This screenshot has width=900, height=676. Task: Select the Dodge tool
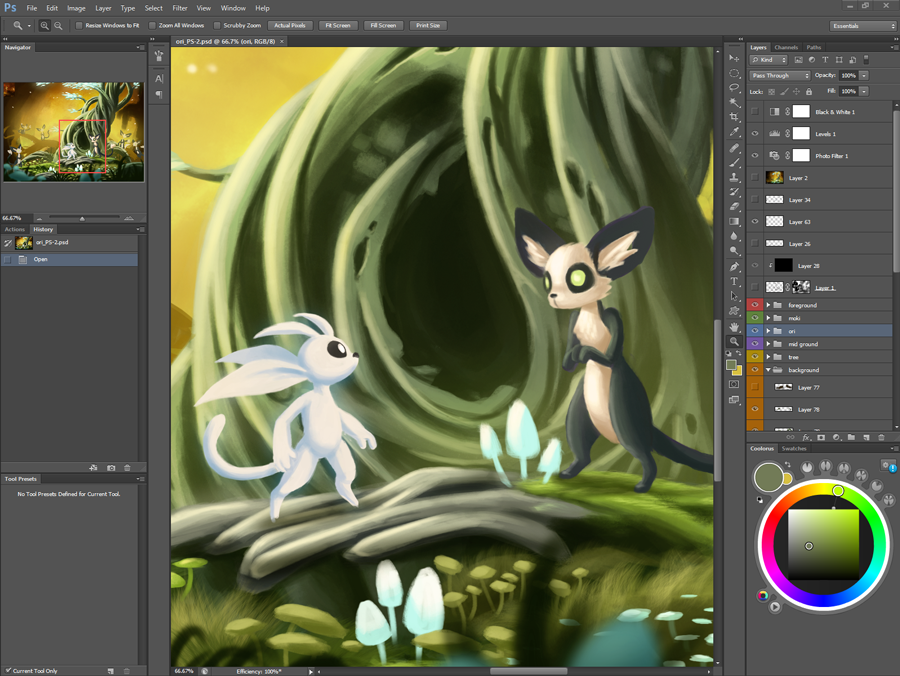(x=734, y=251)
